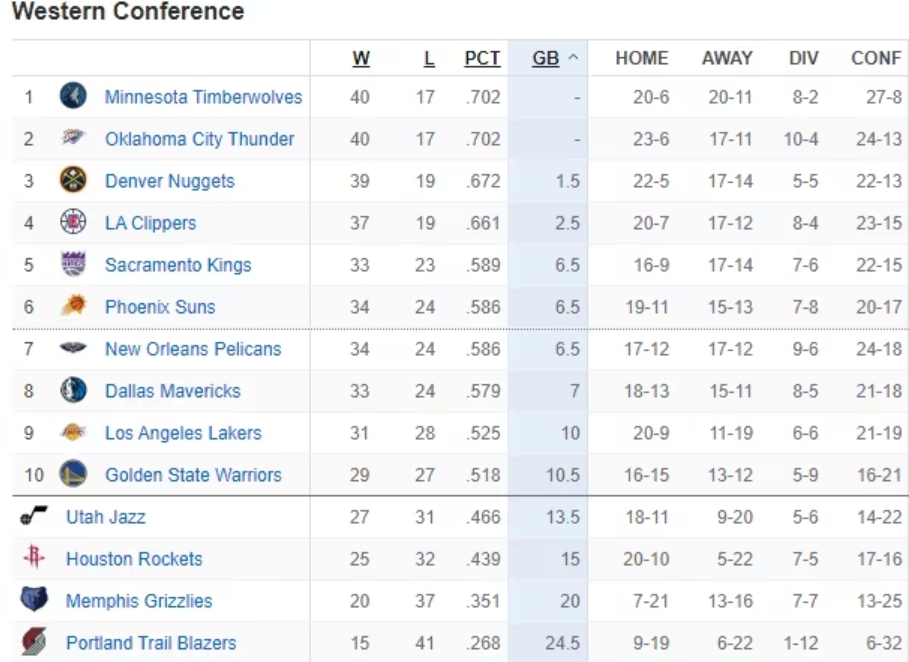The width and height of the screenshot is (909, 662).
Task: Click the CONF column header
Action: [876, 58]
